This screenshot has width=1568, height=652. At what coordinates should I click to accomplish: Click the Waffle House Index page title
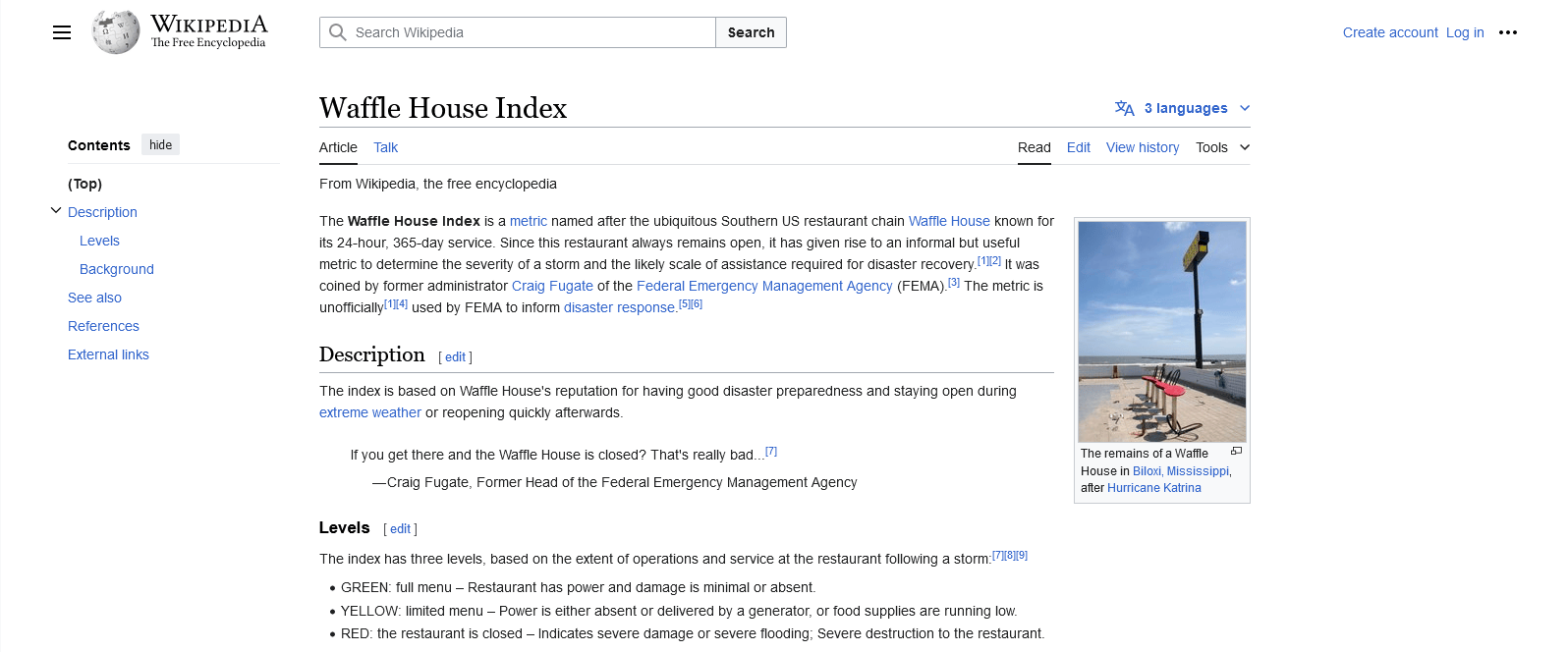(443, 108)
